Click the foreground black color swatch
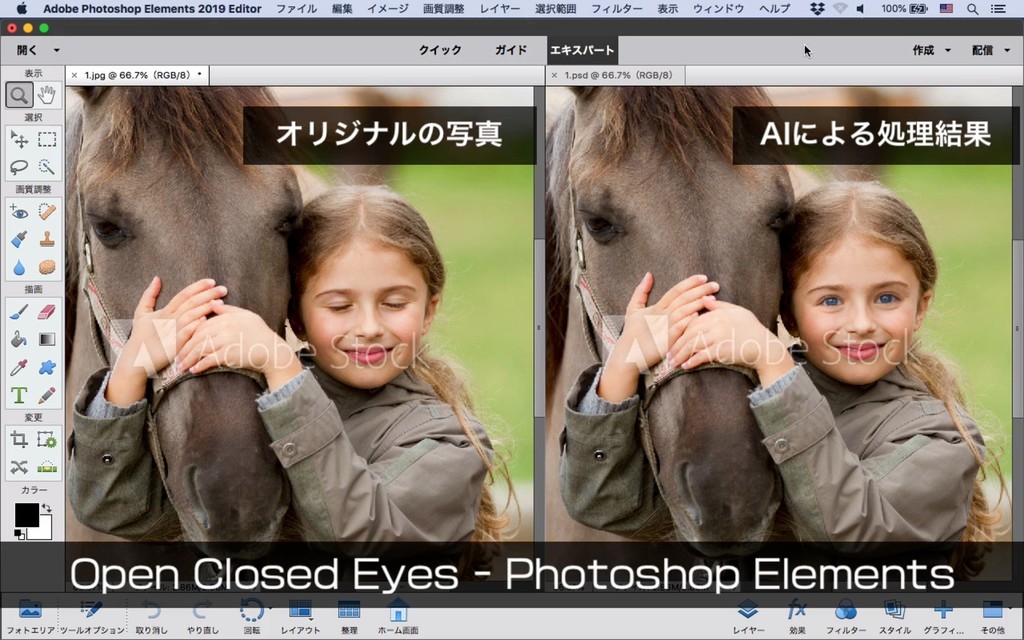 click(27, 515)
